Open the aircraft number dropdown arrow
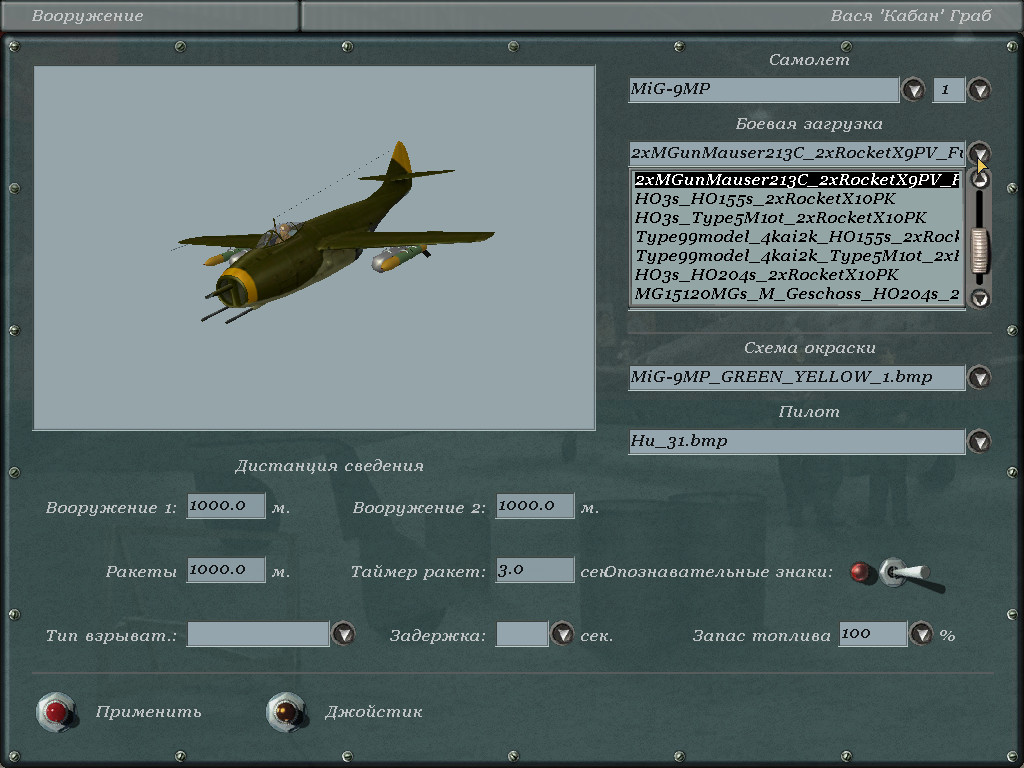 (979, 89)
